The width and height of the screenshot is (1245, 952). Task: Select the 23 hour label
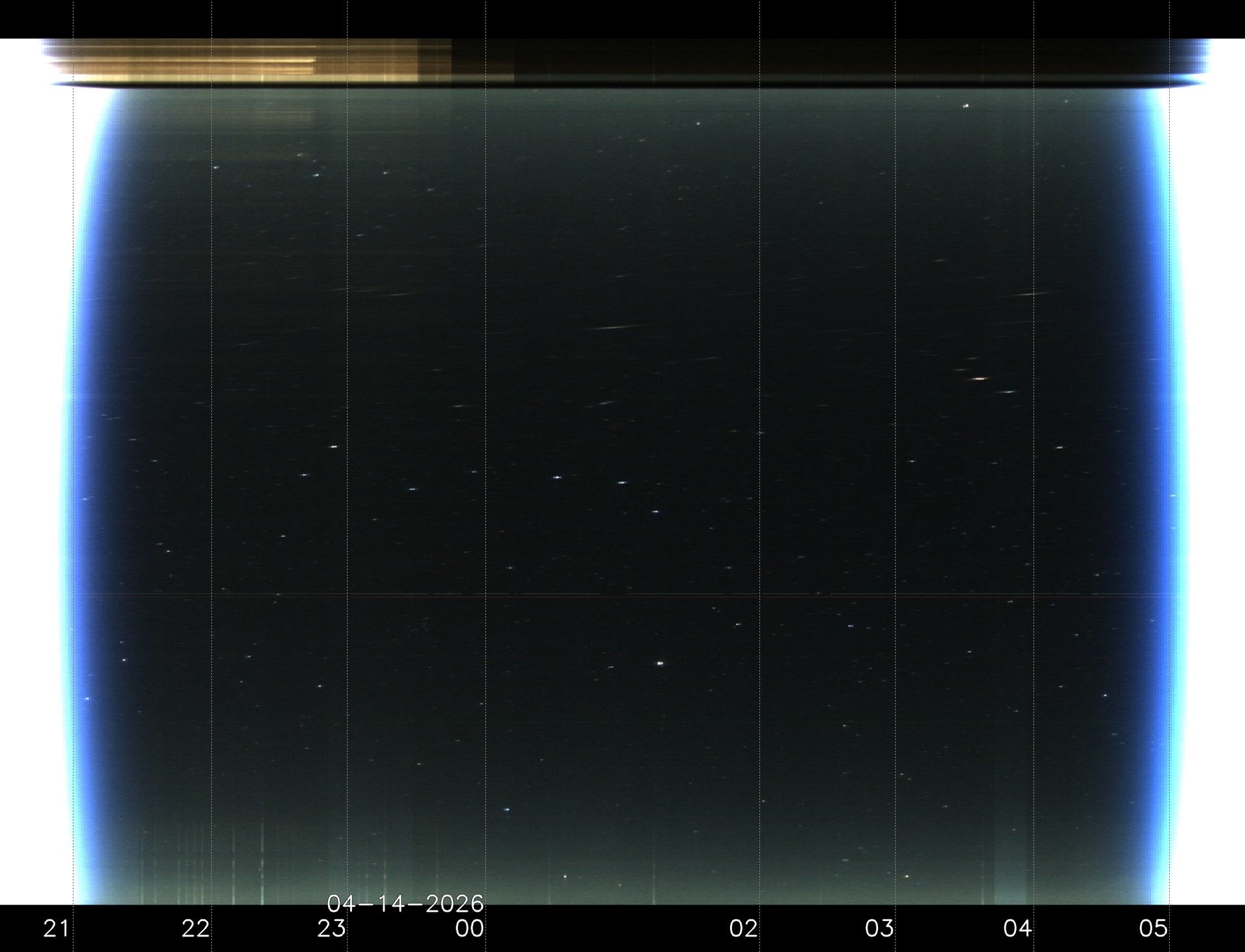331,929
